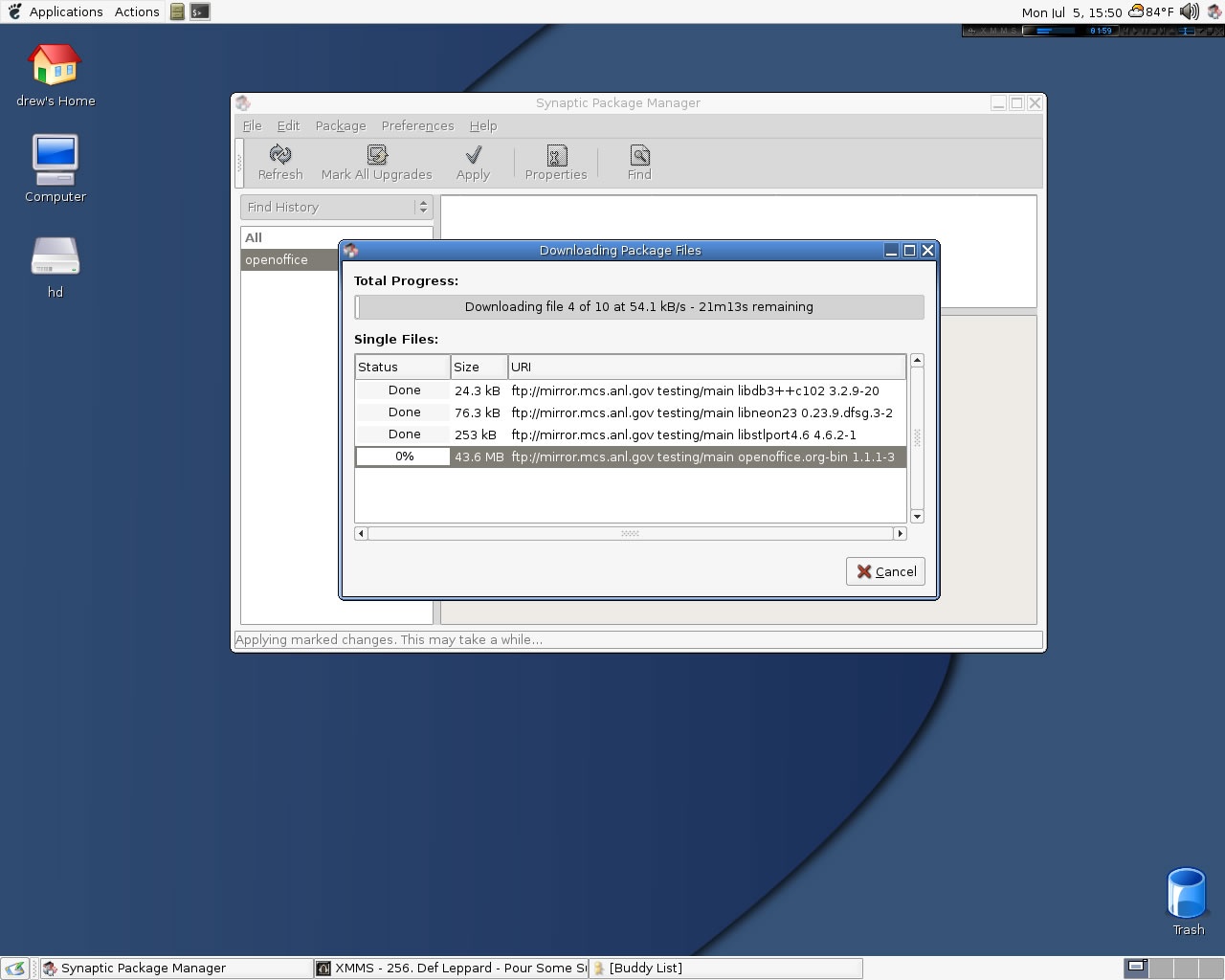
Task: Click the Downloading Package Files dialog title icon
Action: tap(351, 250)
